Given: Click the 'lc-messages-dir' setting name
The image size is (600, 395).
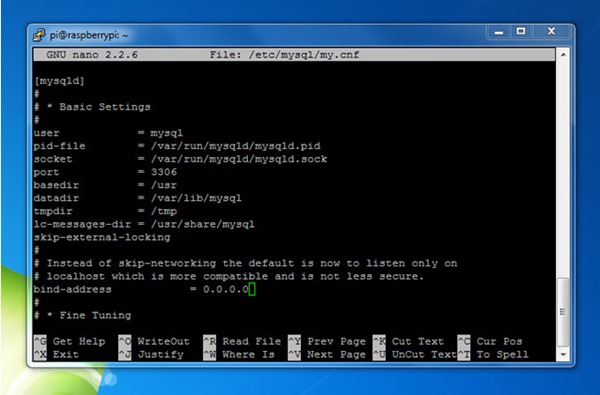Looking at the screenshot, I should (x=82, y=224).
